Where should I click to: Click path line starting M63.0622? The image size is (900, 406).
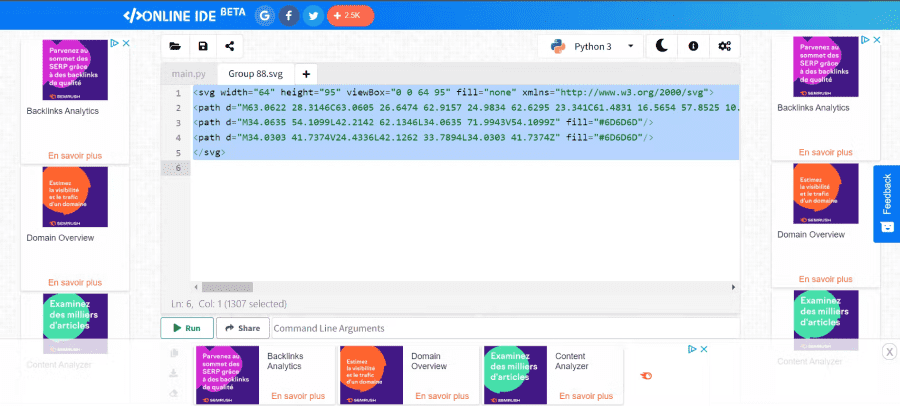(x=466, y=108)
